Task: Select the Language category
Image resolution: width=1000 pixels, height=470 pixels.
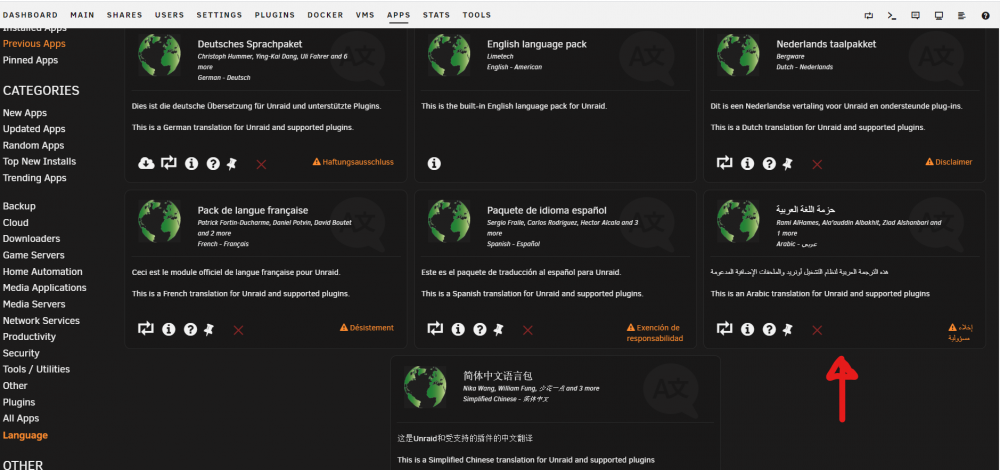Action: (25, 436)
